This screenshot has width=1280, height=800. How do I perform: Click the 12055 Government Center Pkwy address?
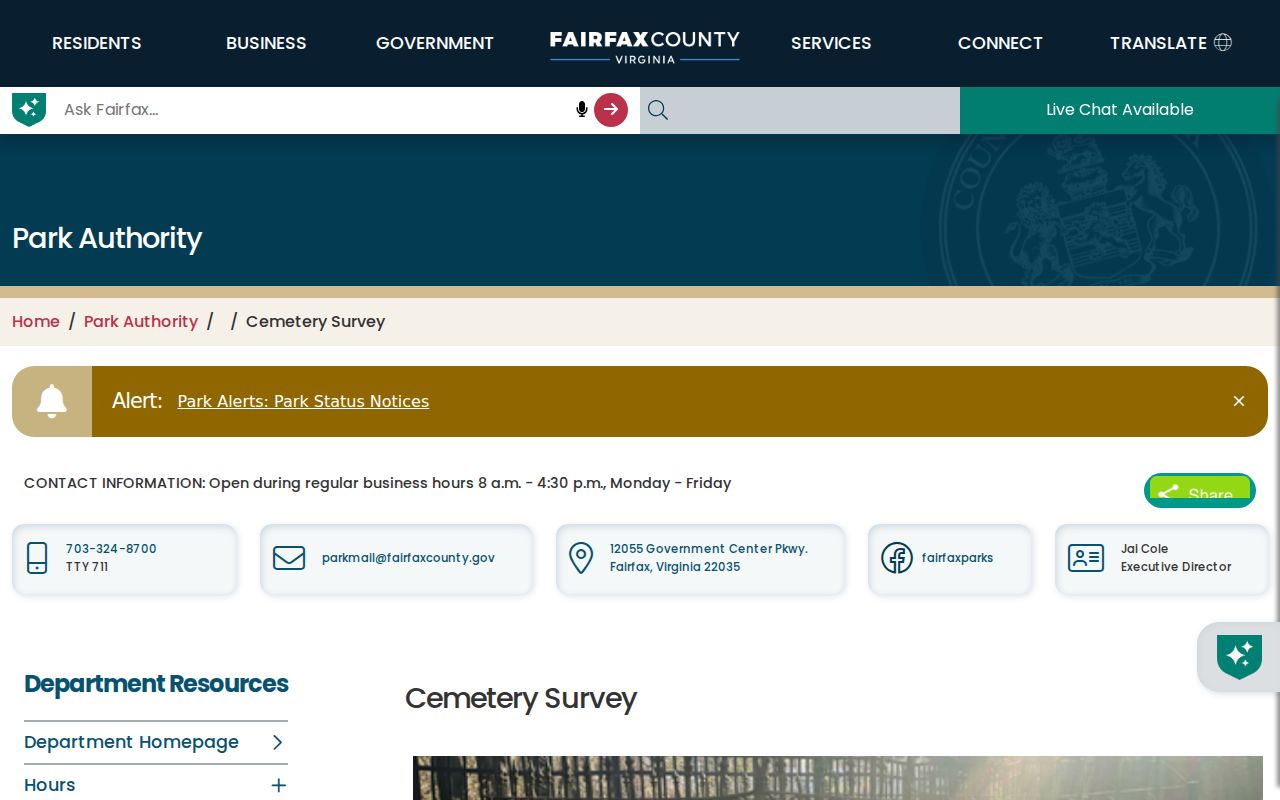(x=709, y=558)
